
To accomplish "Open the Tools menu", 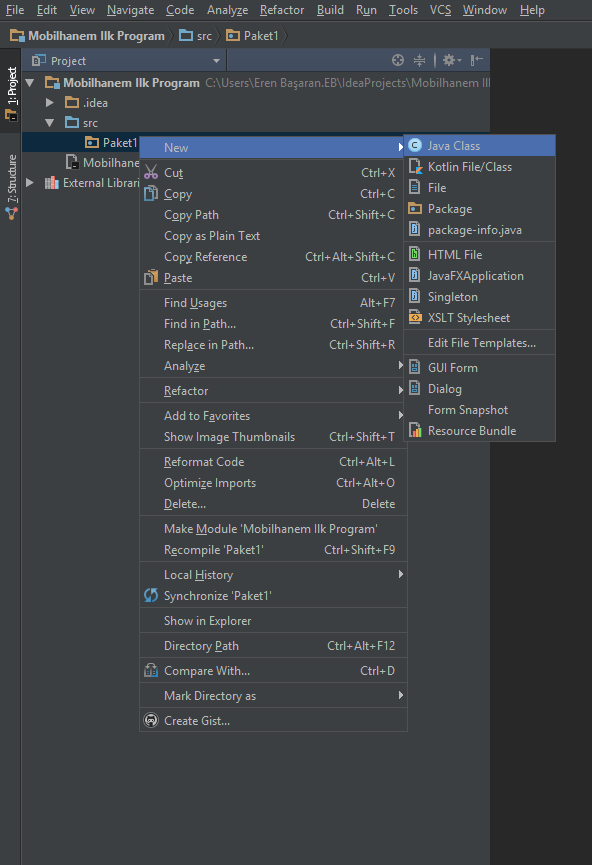I will click(x=403, y=10).
